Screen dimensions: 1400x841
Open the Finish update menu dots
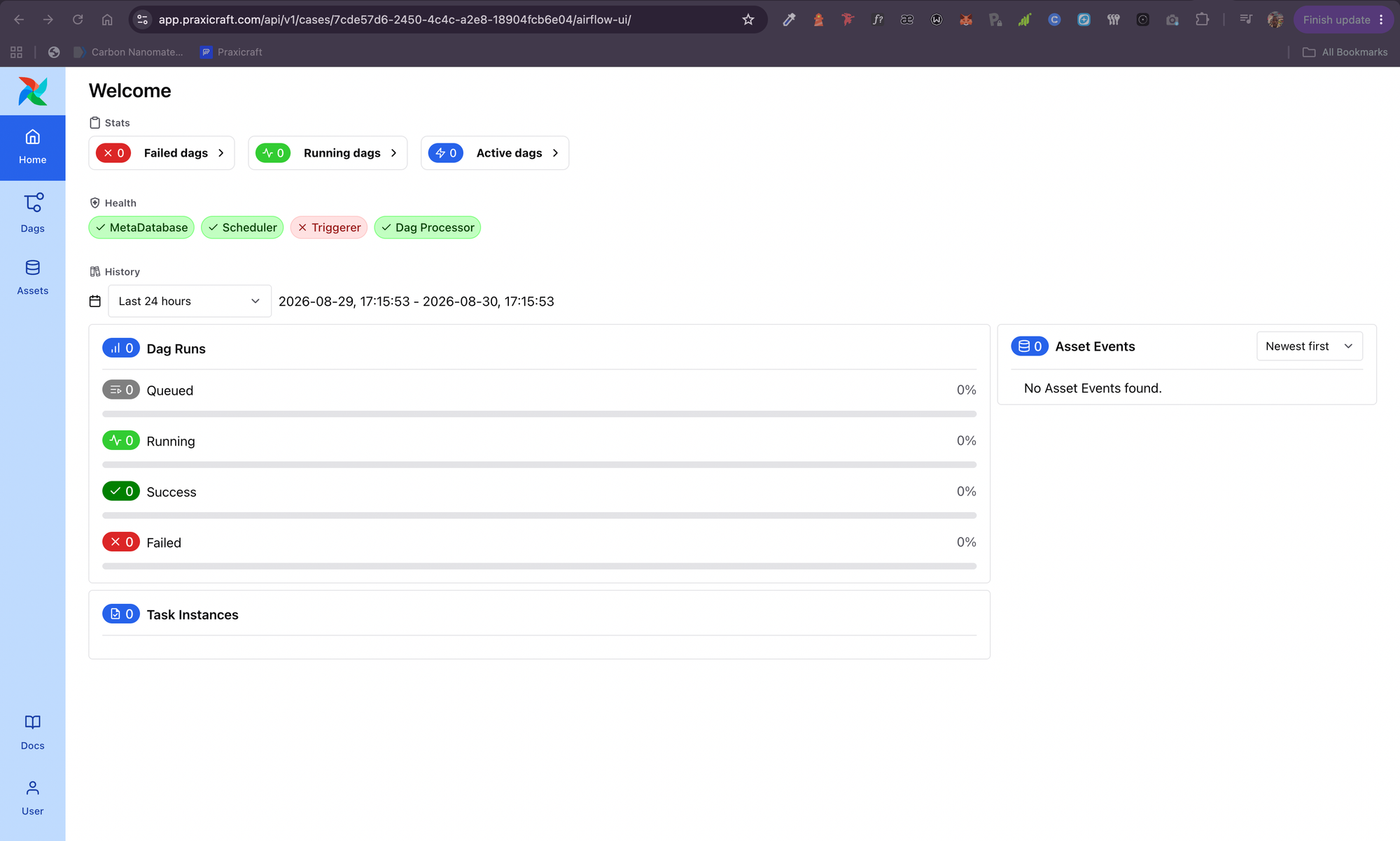coord(1381,20)
